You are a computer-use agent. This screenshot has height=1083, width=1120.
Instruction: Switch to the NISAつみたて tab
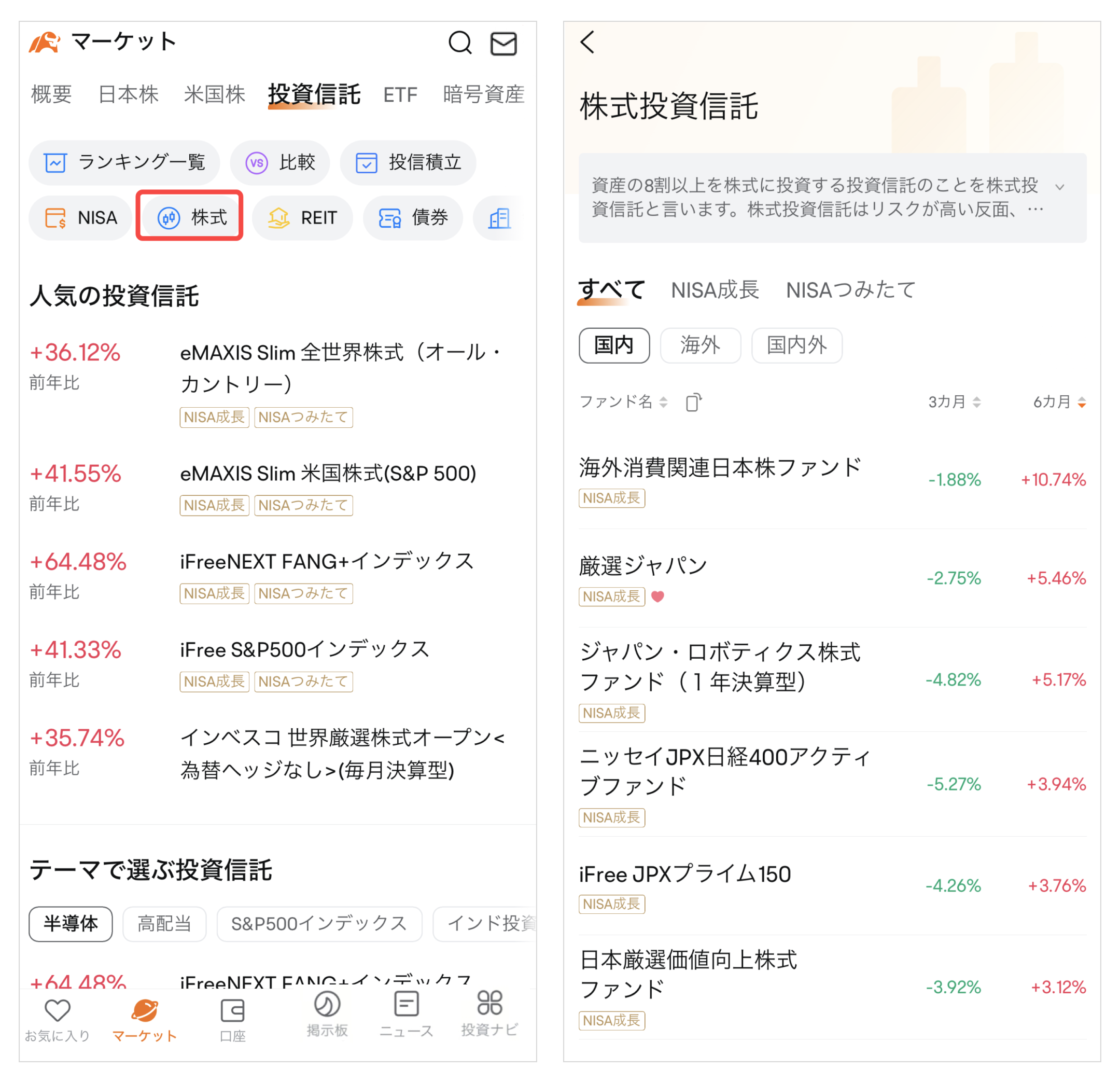click(851, 290)
